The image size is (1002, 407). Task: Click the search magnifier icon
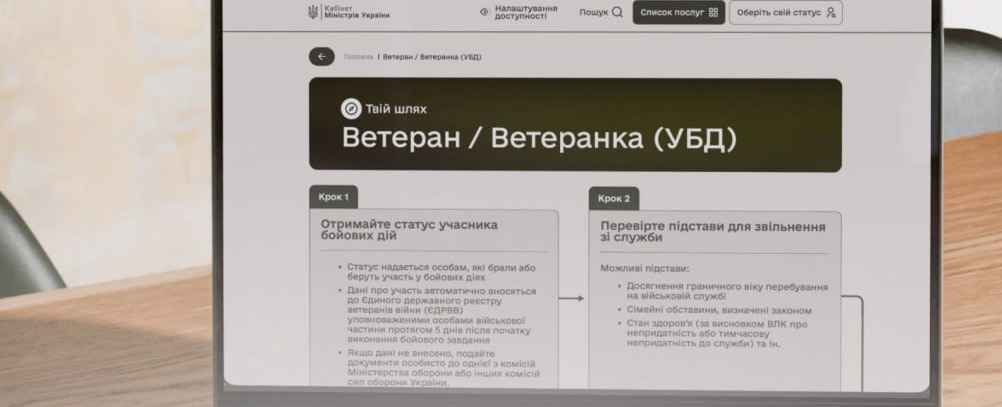point(617,12)
